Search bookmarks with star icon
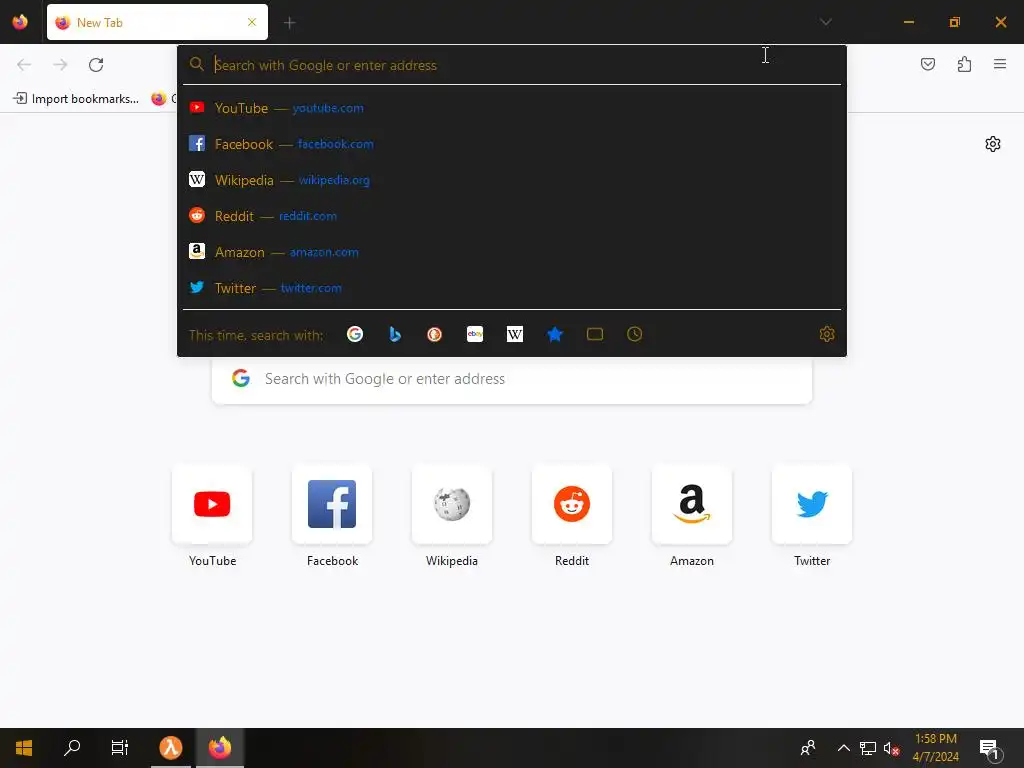Image resolution: width=1024 pixels, height=768 pixels. 554,334
